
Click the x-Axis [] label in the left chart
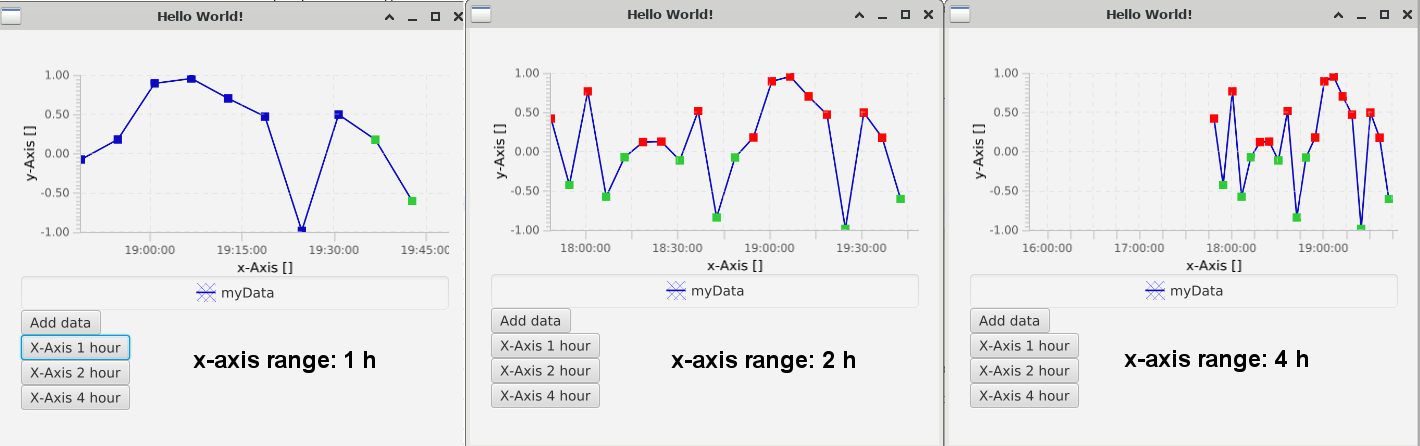[265, 267]
